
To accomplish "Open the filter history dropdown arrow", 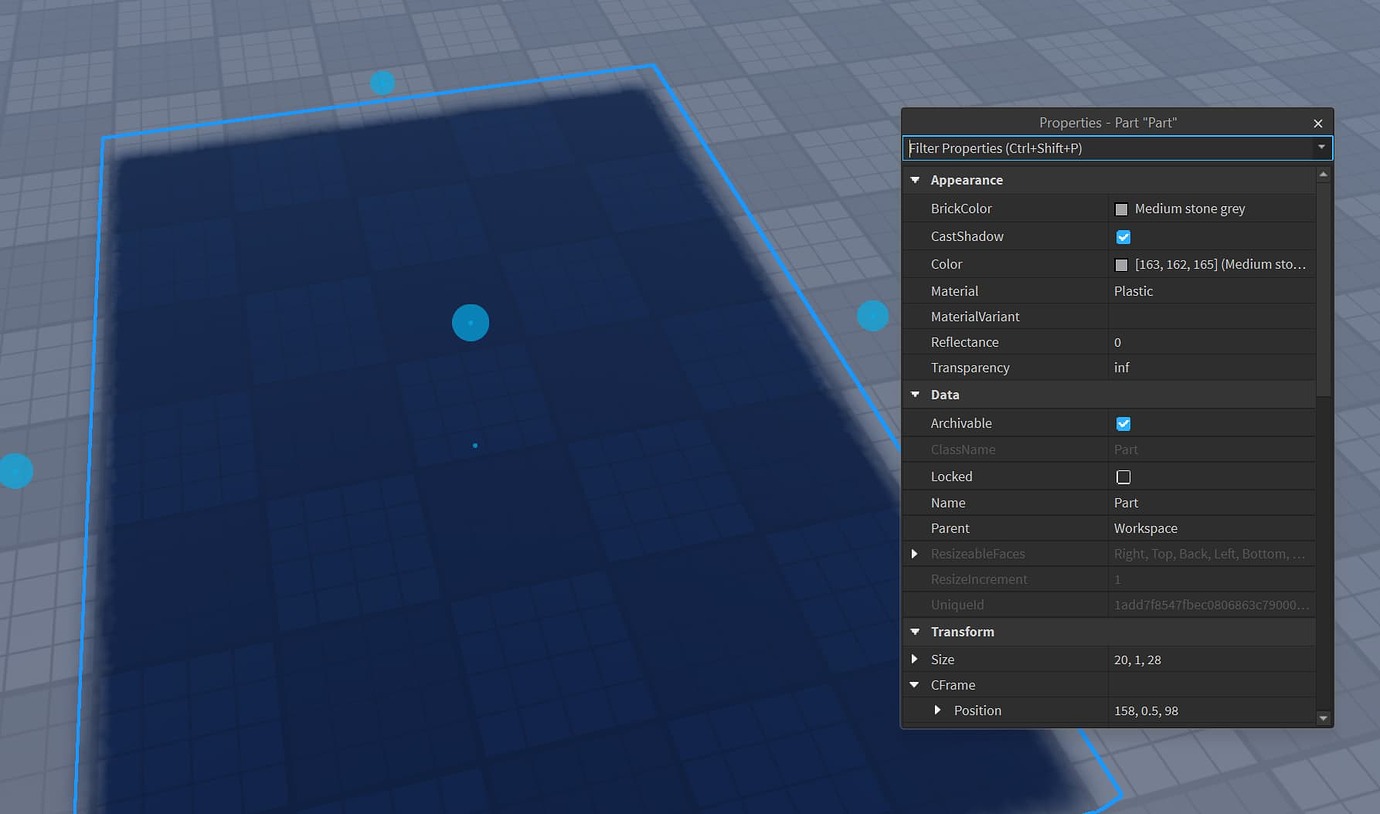I will (x=1322, y=148).
